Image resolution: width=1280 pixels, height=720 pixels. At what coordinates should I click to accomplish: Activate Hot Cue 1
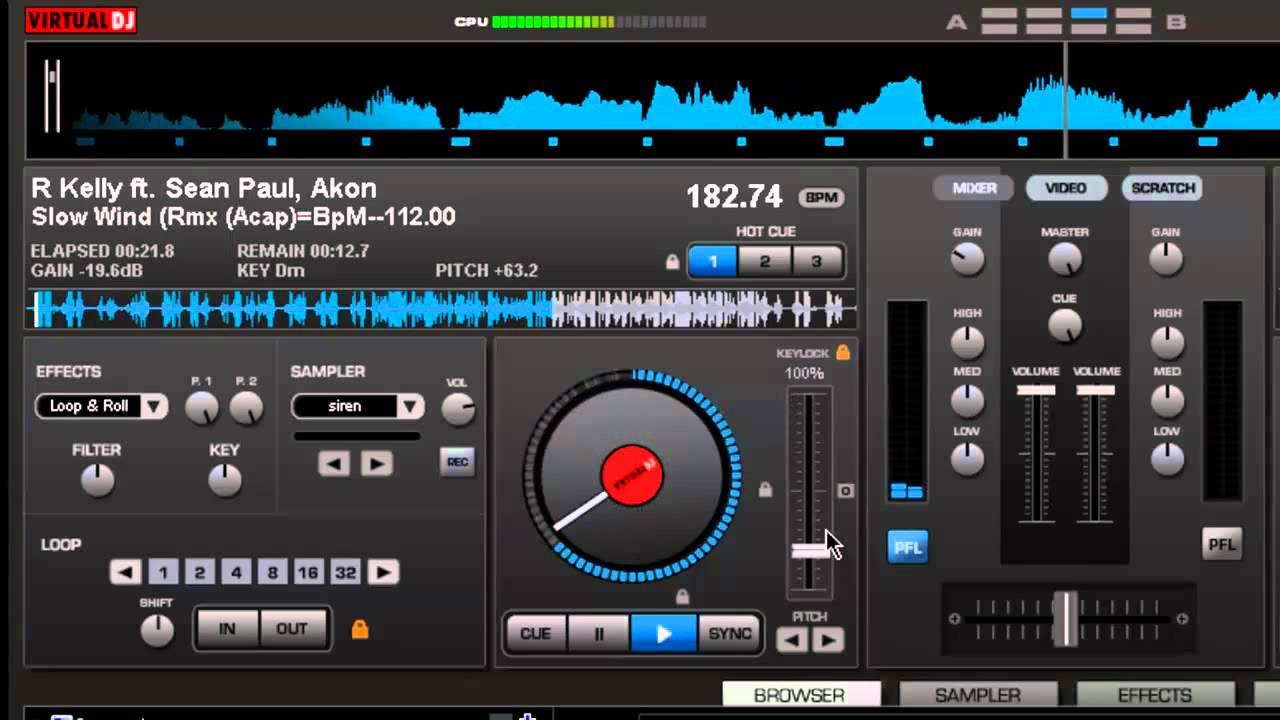(713, 262)
